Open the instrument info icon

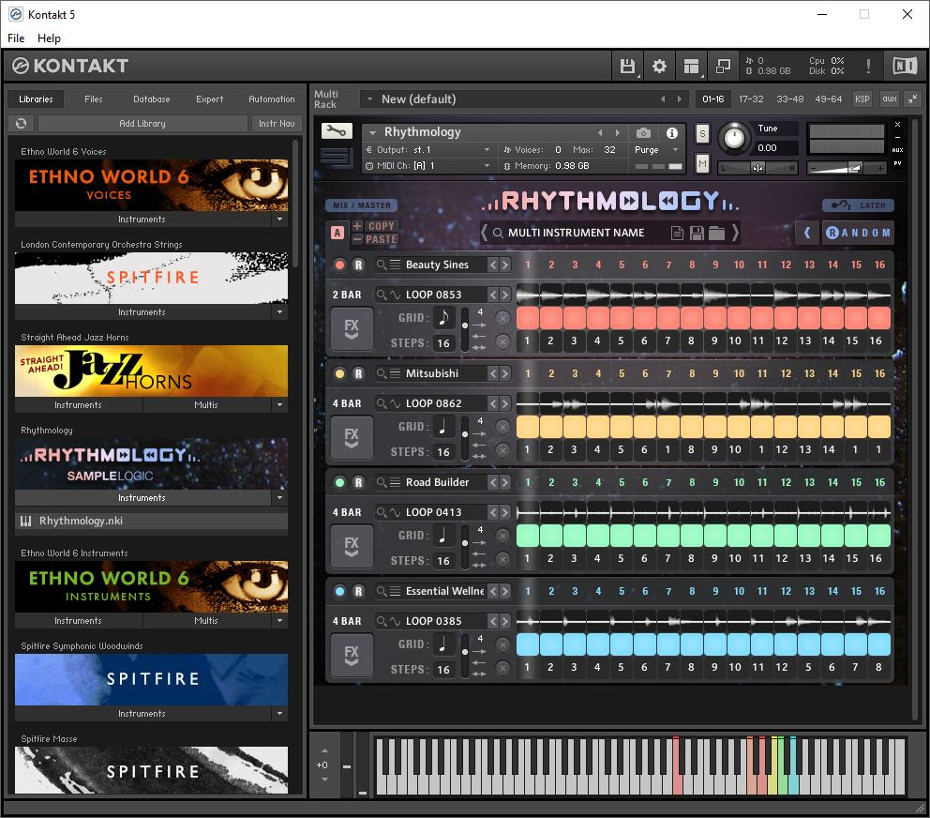672,133
